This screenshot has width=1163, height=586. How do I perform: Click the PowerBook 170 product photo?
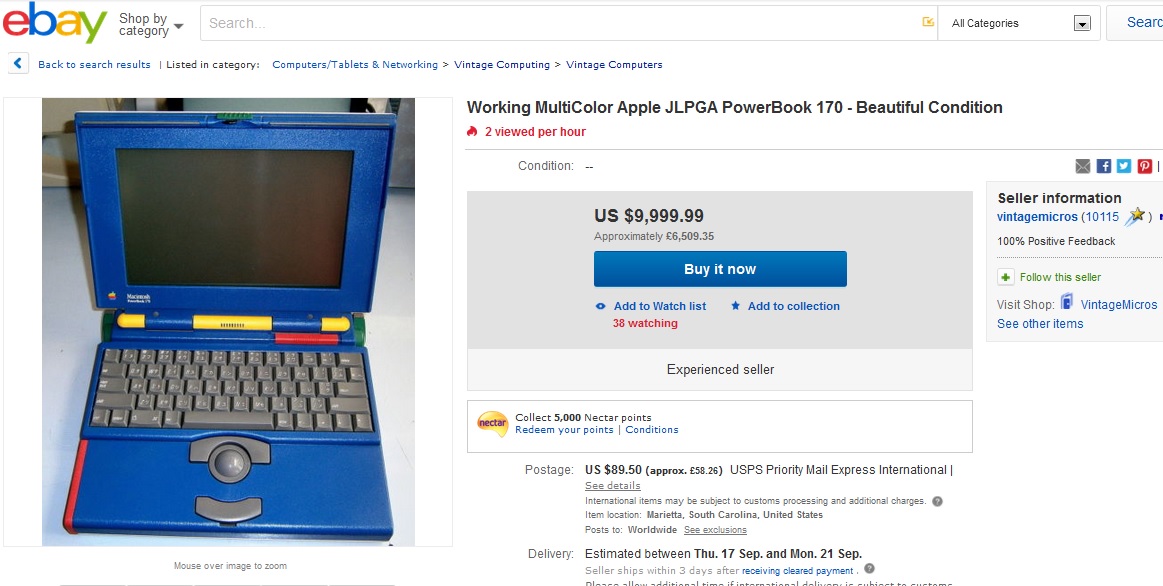coord(228,322)
